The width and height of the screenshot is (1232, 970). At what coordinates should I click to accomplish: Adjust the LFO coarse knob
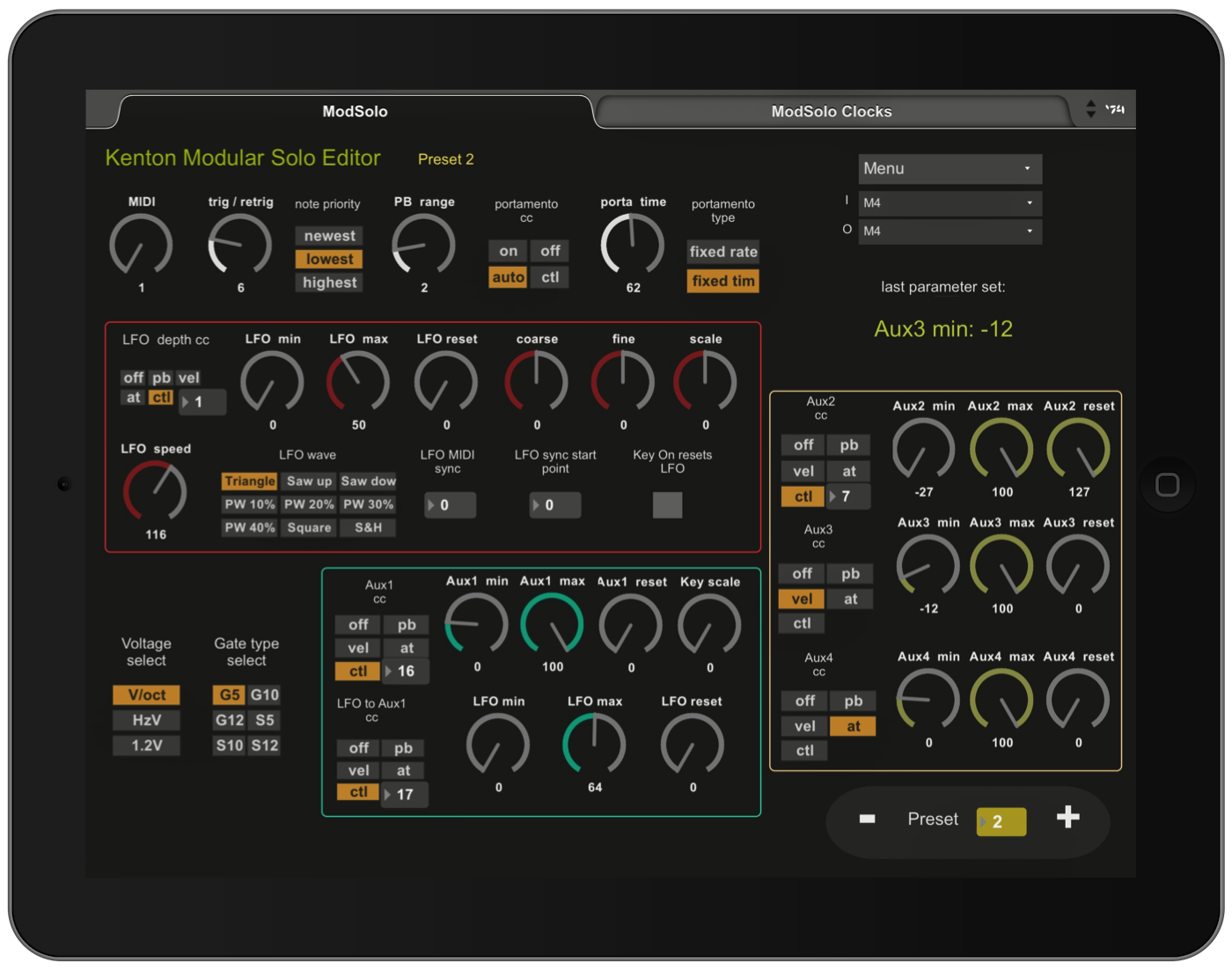(x=536, y=381)
